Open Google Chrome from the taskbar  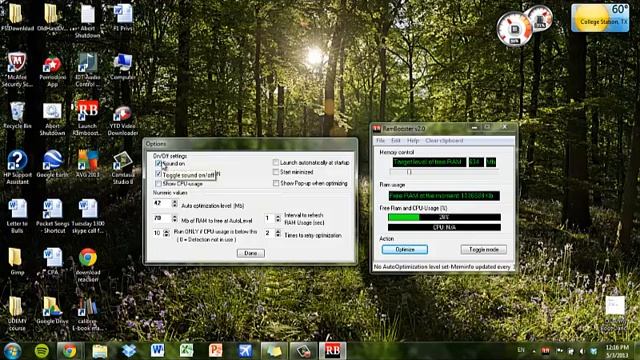69,351
